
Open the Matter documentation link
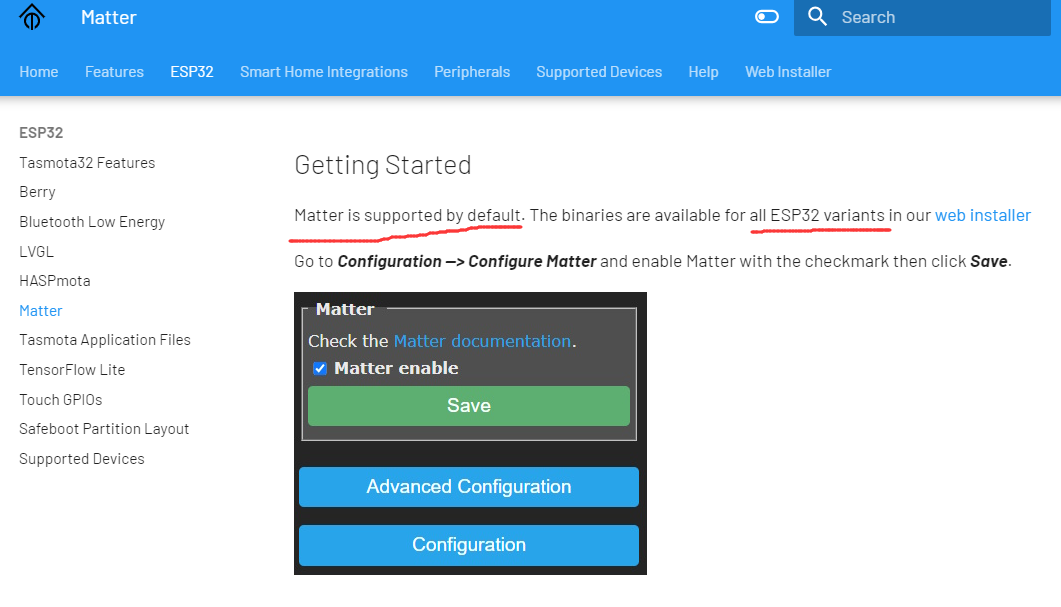tap(482, 341)
